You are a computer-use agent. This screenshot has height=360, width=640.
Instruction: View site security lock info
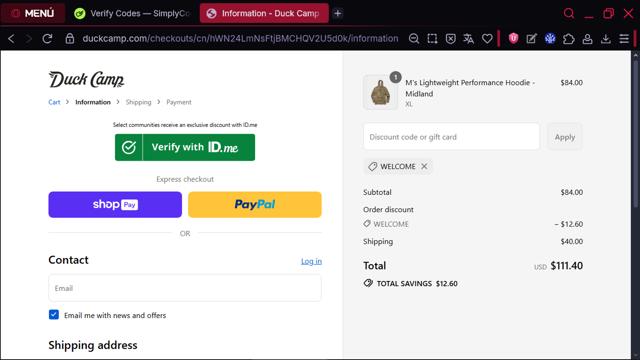(x=70, y=39)
